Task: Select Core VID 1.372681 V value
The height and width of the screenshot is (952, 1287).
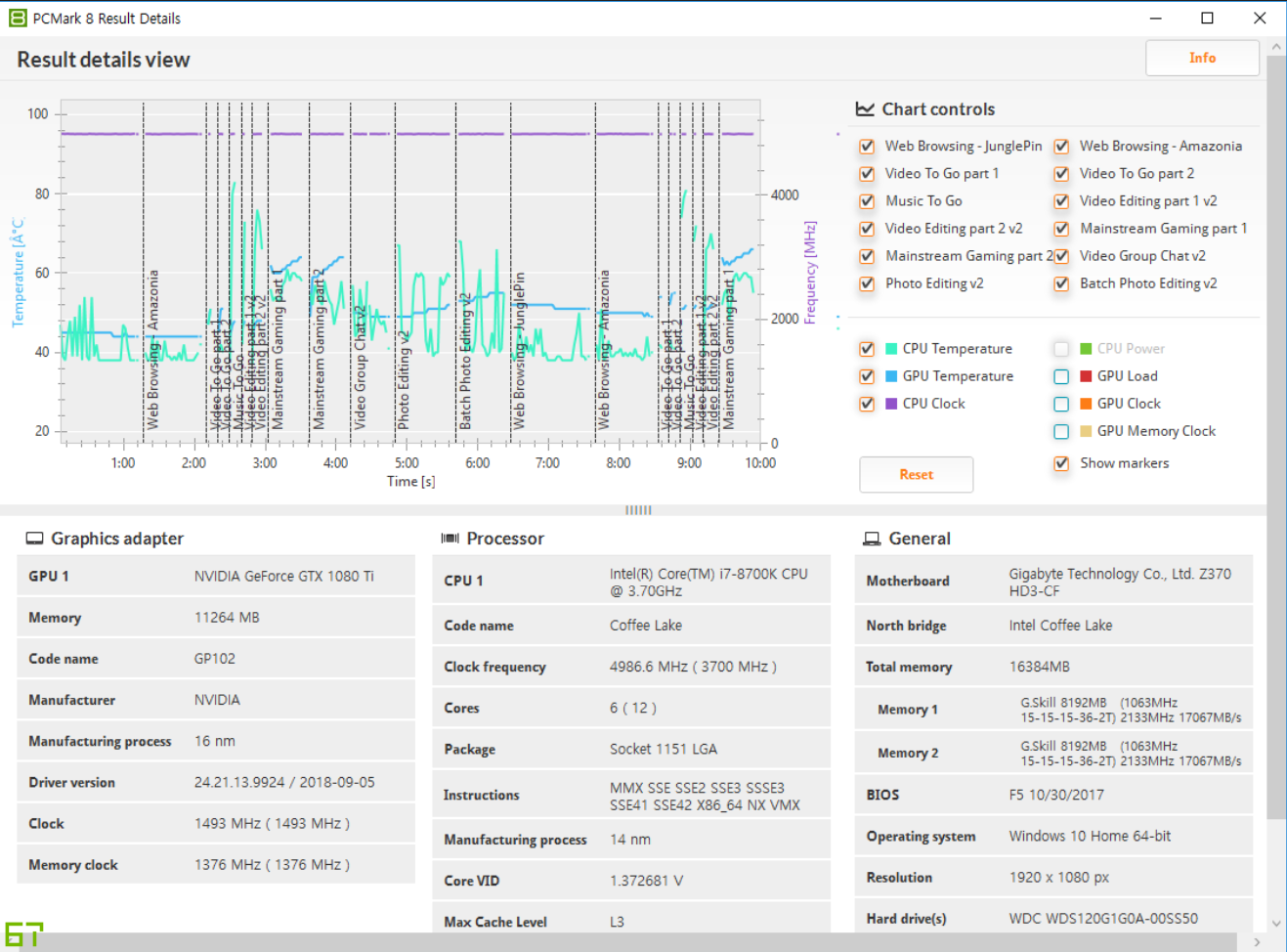Action: click(x=647, y=881)
